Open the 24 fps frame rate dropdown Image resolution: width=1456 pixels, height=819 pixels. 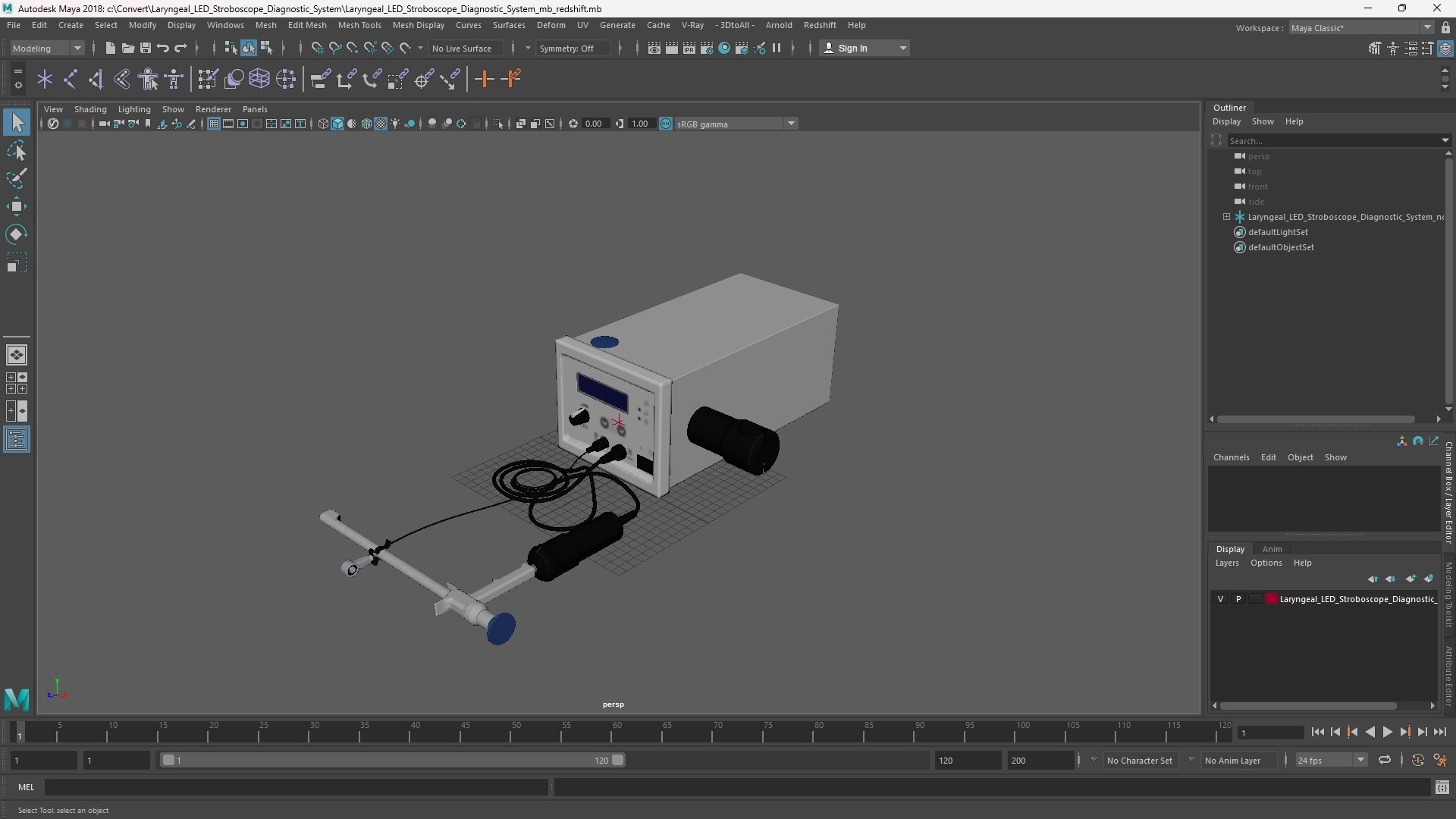pyautogui.click(x=1331, y=760)
